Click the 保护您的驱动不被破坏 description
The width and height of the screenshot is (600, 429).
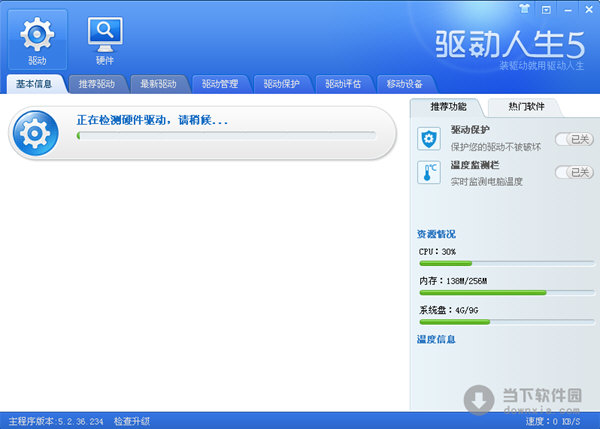(496, 147)
